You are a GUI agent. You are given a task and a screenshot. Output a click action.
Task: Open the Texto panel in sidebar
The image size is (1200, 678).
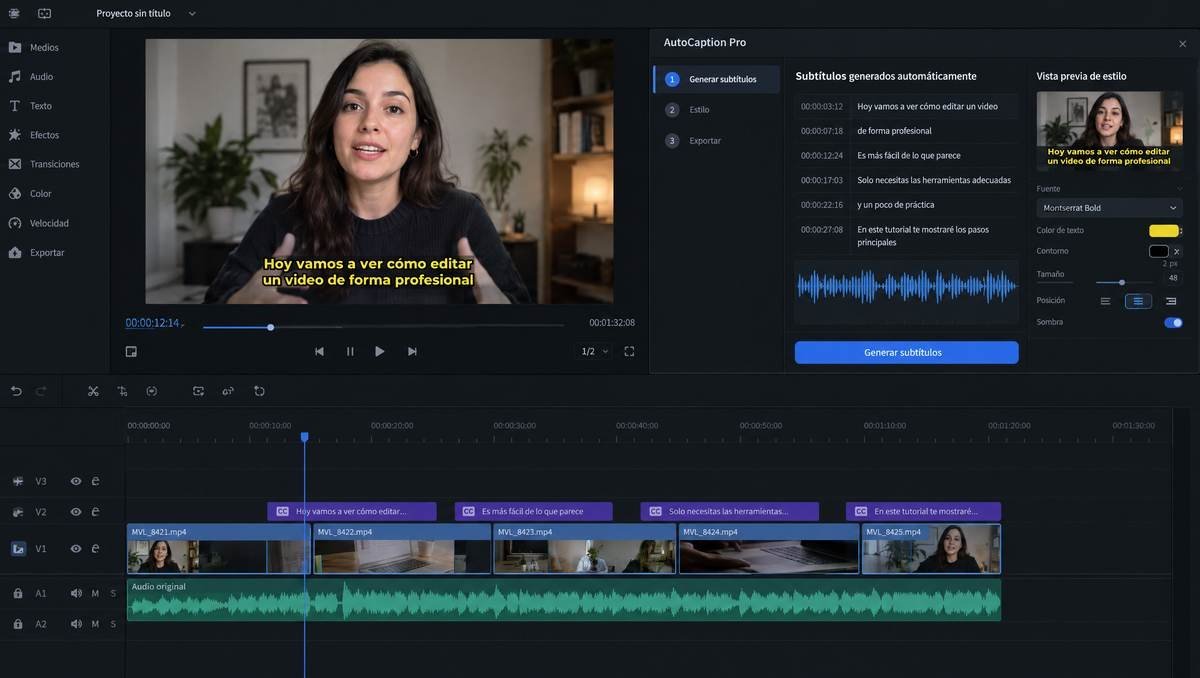pyautogui.click(x=30, y=105)
